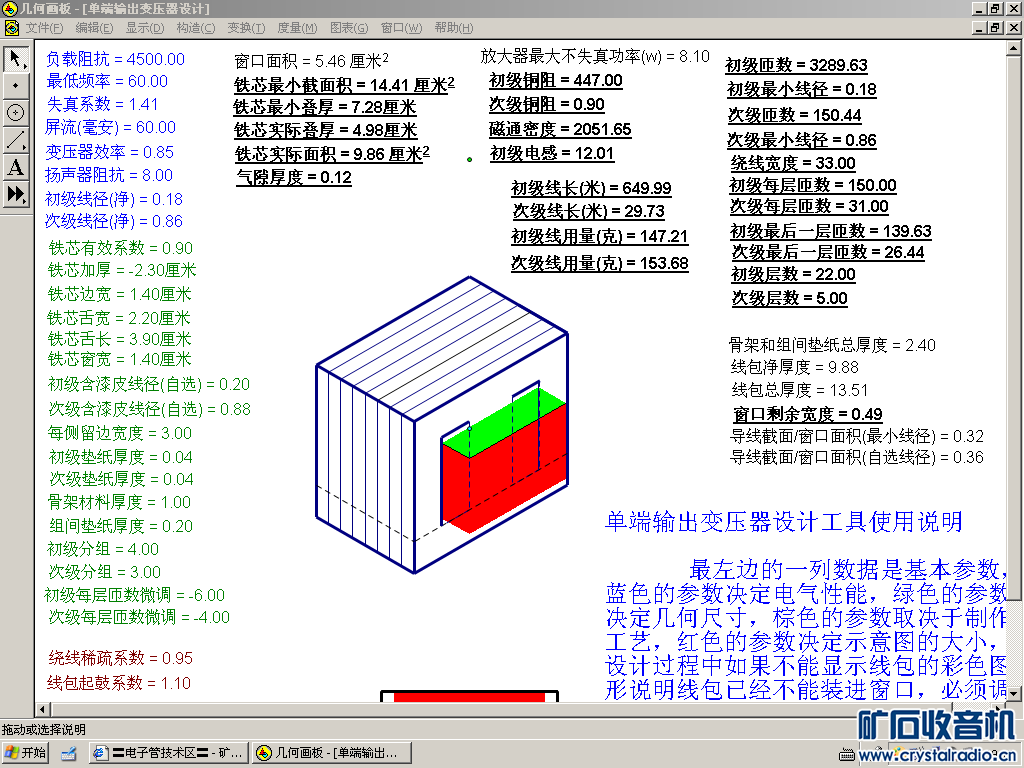Click the document icon beside the File menu
Screen dimensions: 1024x768
pyautogui.click(x=11, y=28)
